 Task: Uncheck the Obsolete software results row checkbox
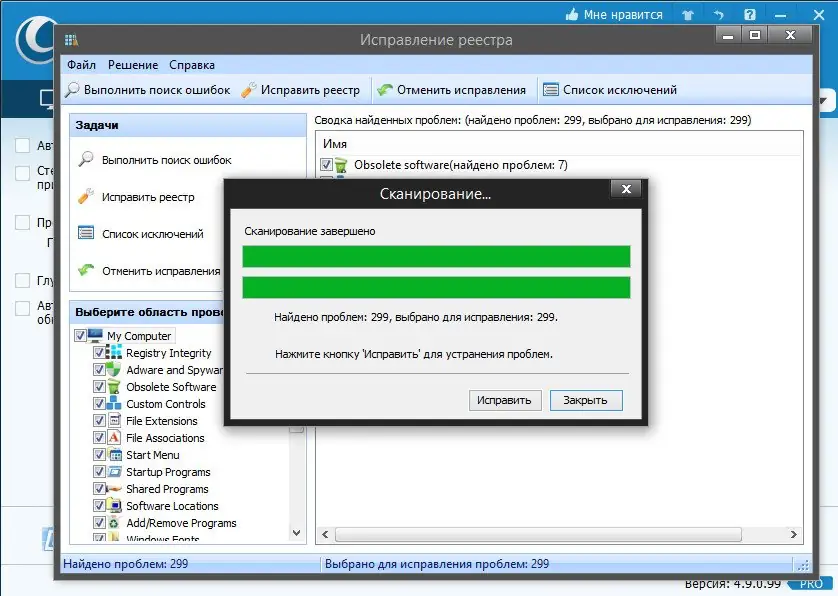[326, 165]
